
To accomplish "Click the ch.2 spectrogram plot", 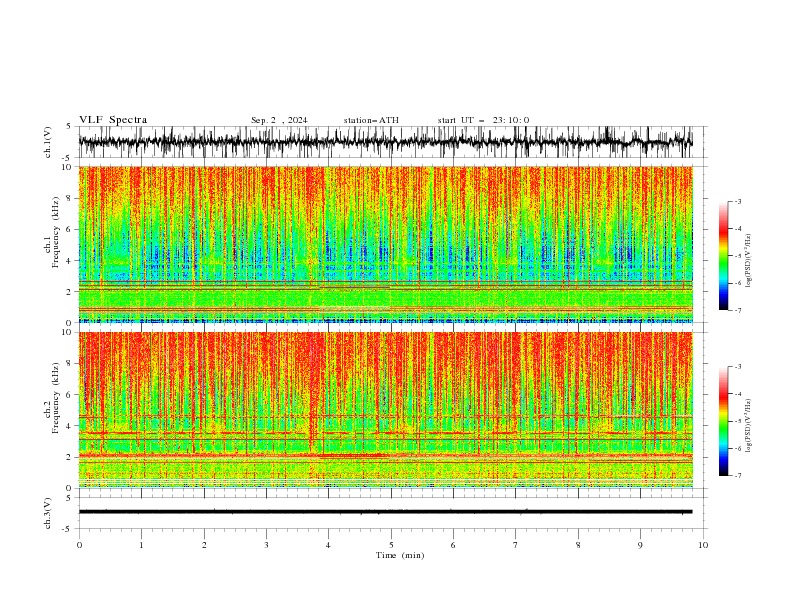I will 385,410.
